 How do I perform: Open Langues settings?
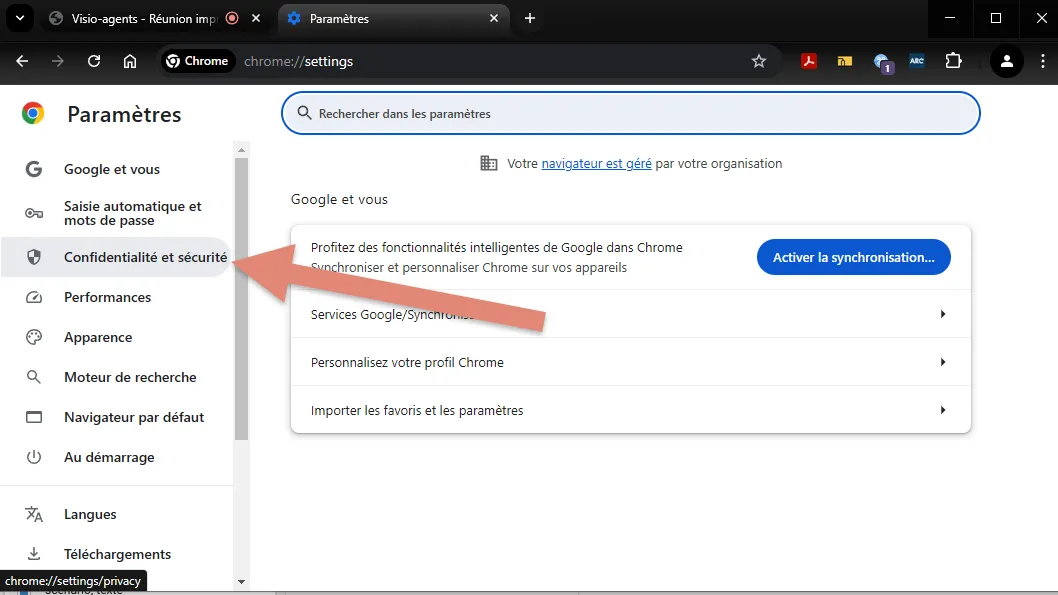116,514
